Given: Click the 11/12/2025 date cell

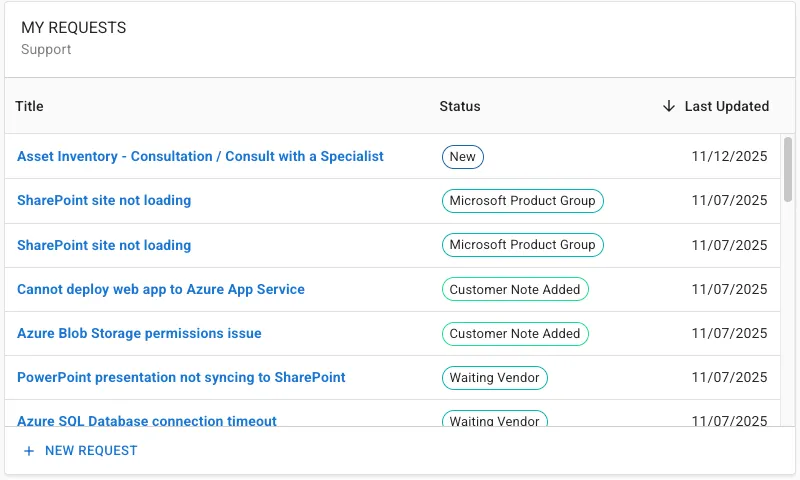Looking at the screenshot, I should tap(729, 156).
